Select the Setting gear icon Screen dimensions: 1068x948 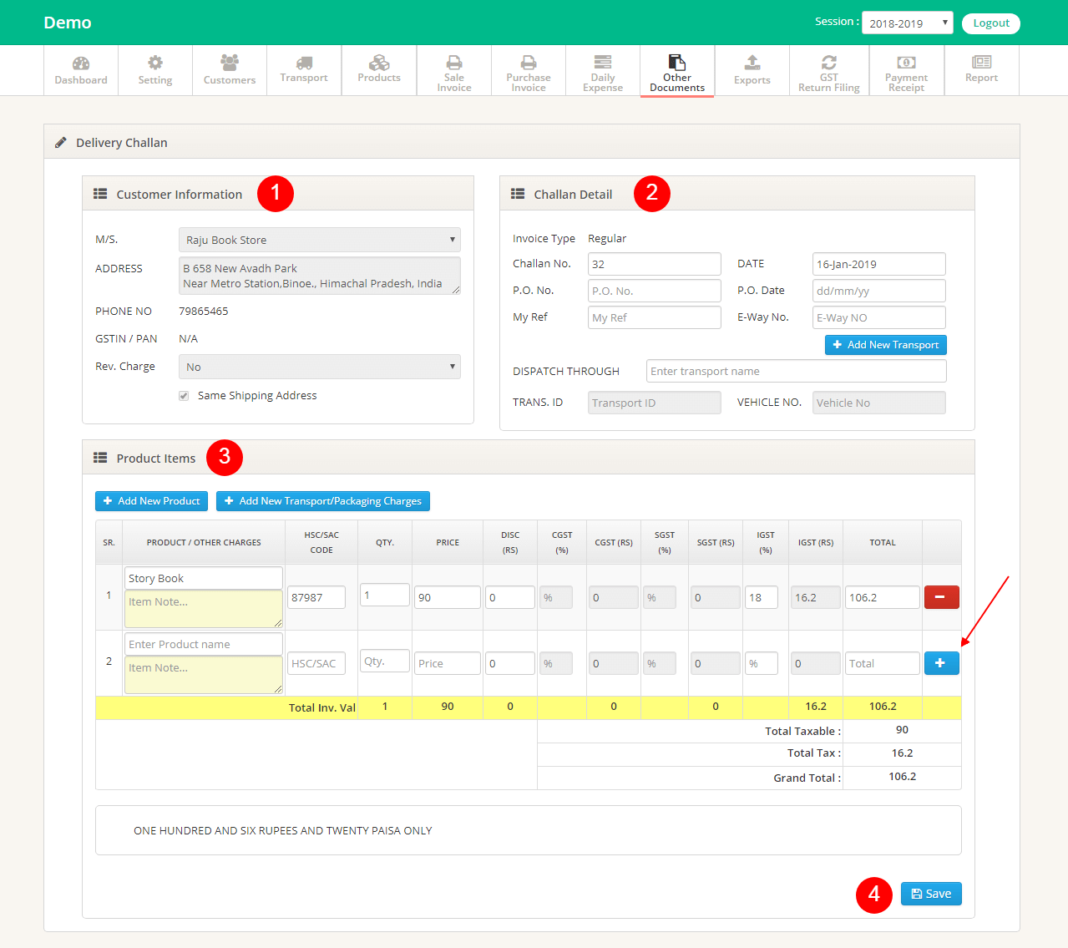[155, 70]
